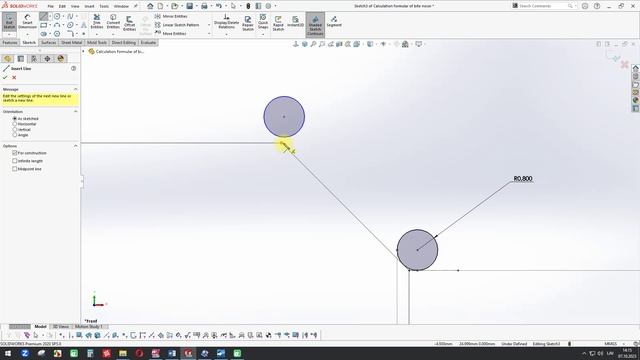This screenshot has width=640, height=360.
Task: Activate the Convert Entities tool
Action: click(113, 21)
